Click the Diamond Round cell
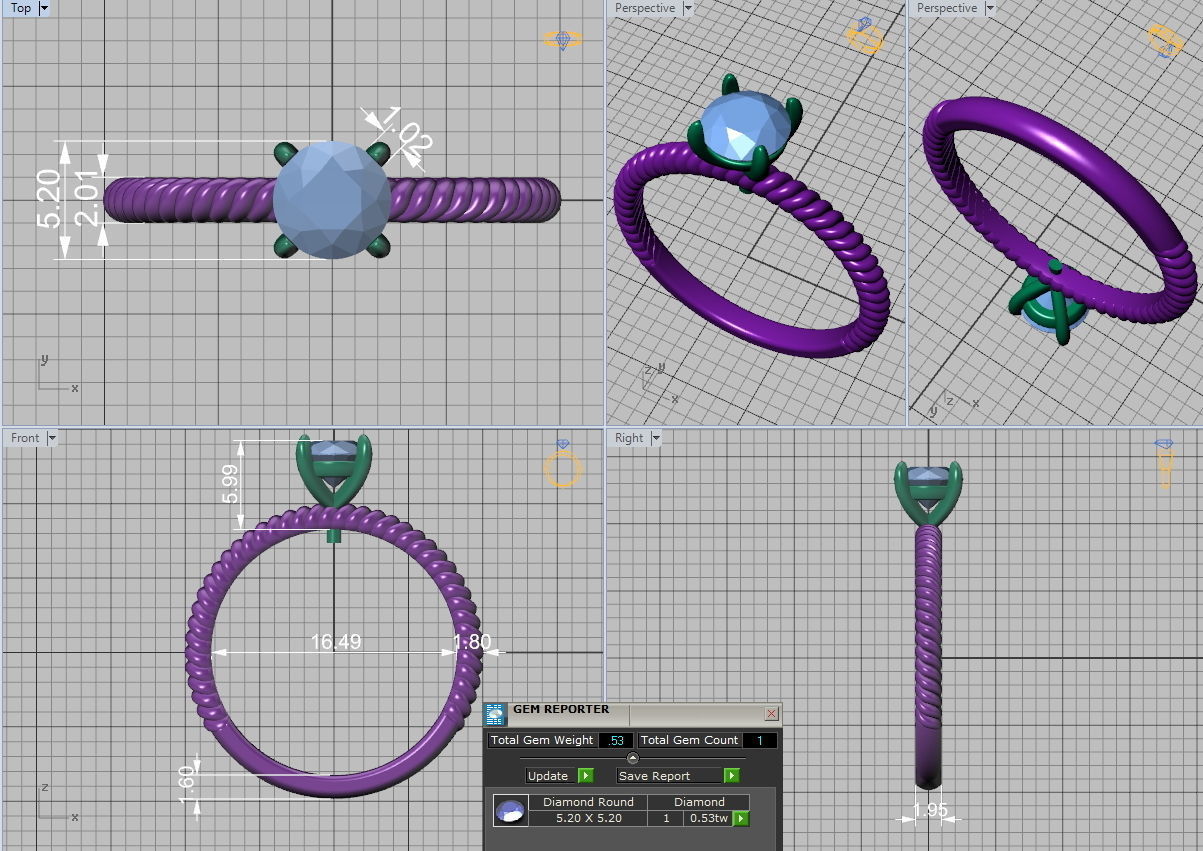The width and height of the screenshot is (1203, 851). [588, 802]
